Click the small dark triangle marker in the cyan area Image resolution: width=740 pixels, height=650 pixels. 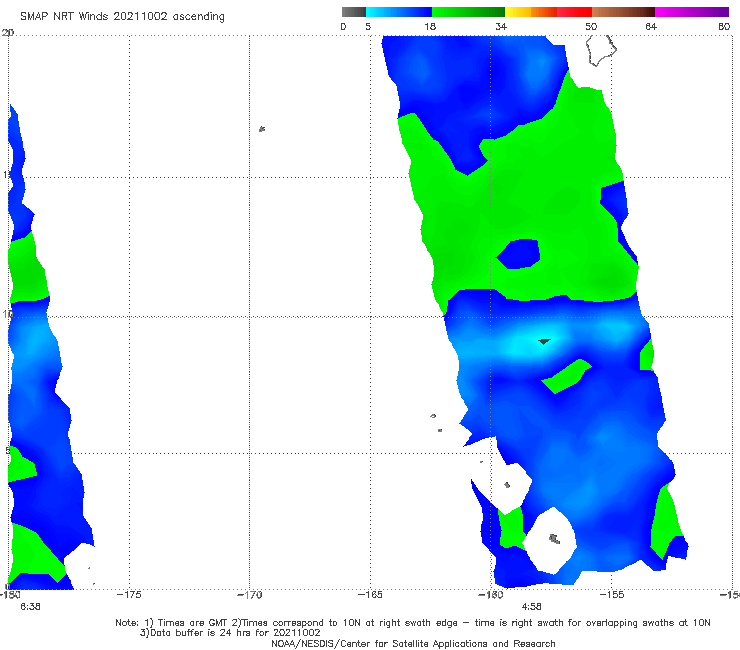click(544, 341)
